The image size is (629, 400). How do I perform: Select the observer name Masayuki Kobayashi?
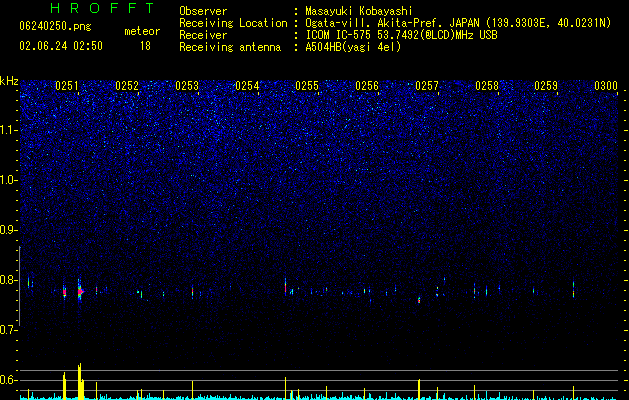pyautogui.click(x=359, y=11)
